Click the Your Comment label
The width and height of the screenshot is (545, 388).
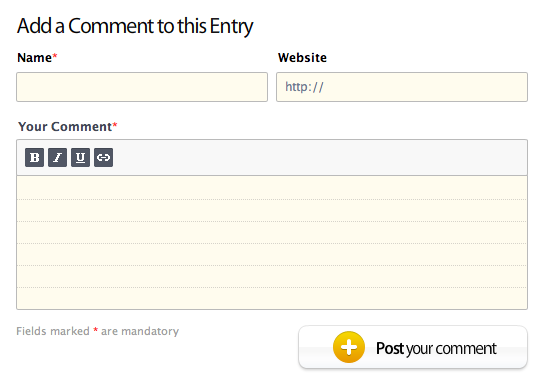click(65, 127)
